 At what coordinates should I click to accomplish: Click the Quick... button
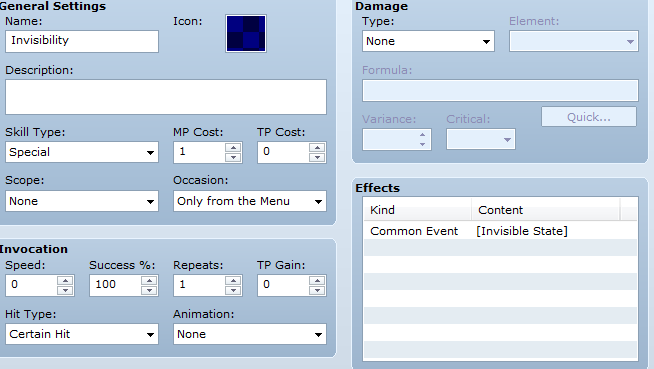click(589, 117)
